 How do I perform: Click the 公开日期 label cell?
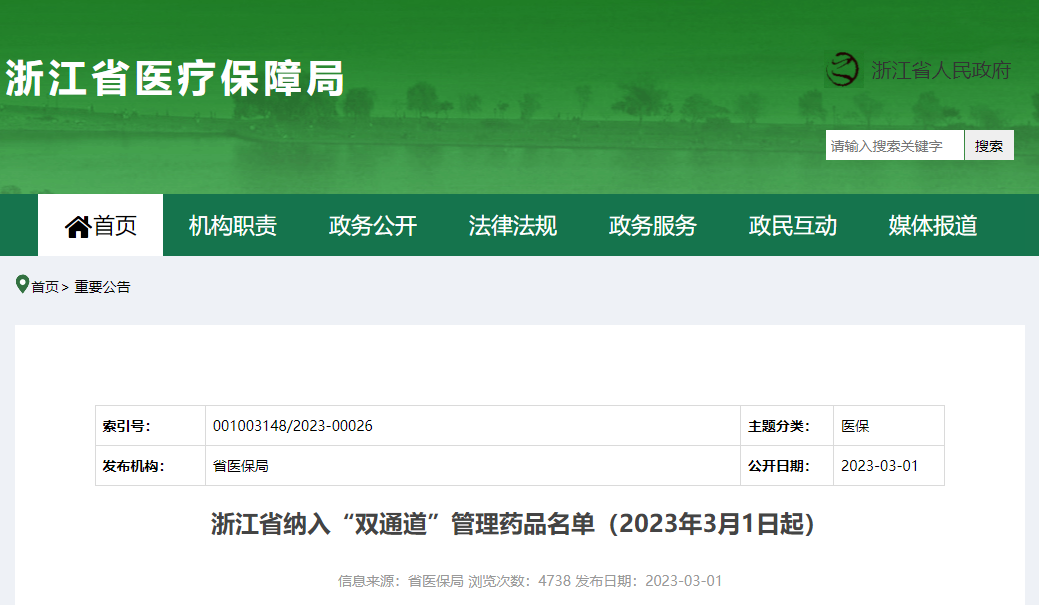(x=787, y=466)
